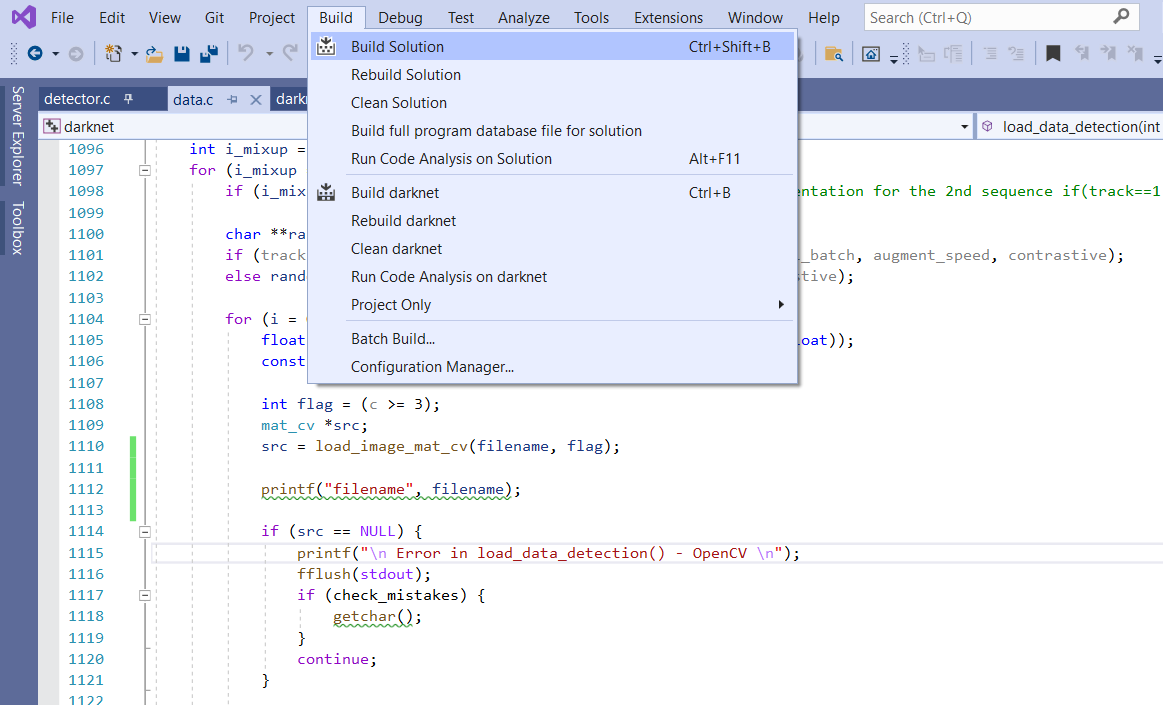Click the search magnifier icon in Search box
Screen dimensions: 1163x705
pyautogui.click(x=1121, y=16)
